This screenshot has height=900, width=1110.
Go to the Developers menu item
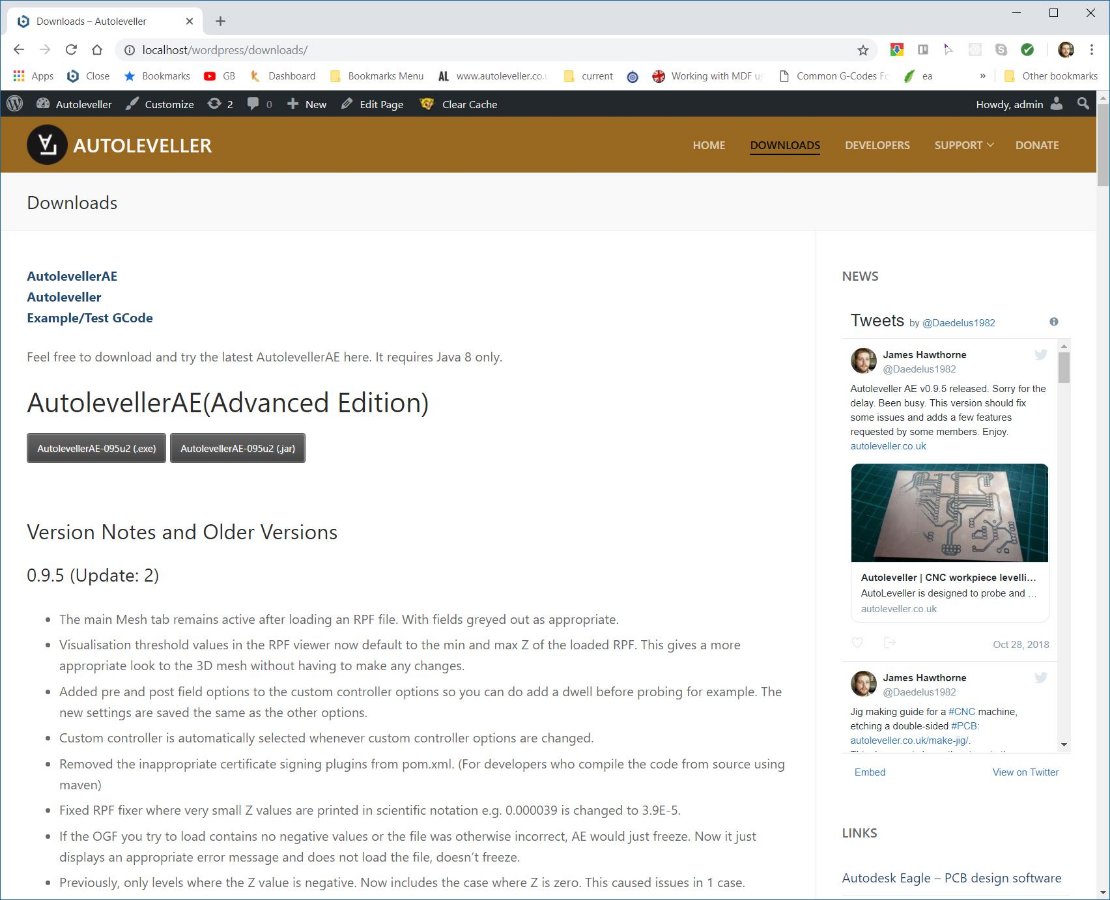(x=877, y=145)
